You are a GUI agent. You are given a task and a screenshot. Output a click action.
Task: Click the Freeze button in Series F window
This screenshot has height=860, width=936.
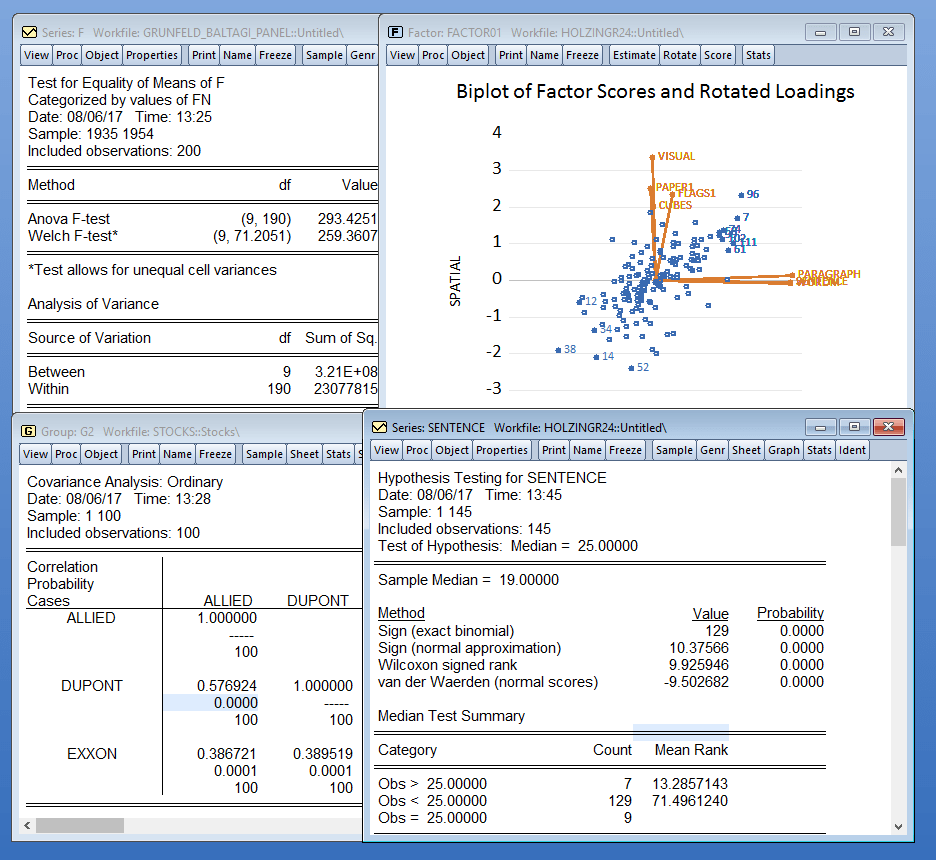(x=275, y=55)
